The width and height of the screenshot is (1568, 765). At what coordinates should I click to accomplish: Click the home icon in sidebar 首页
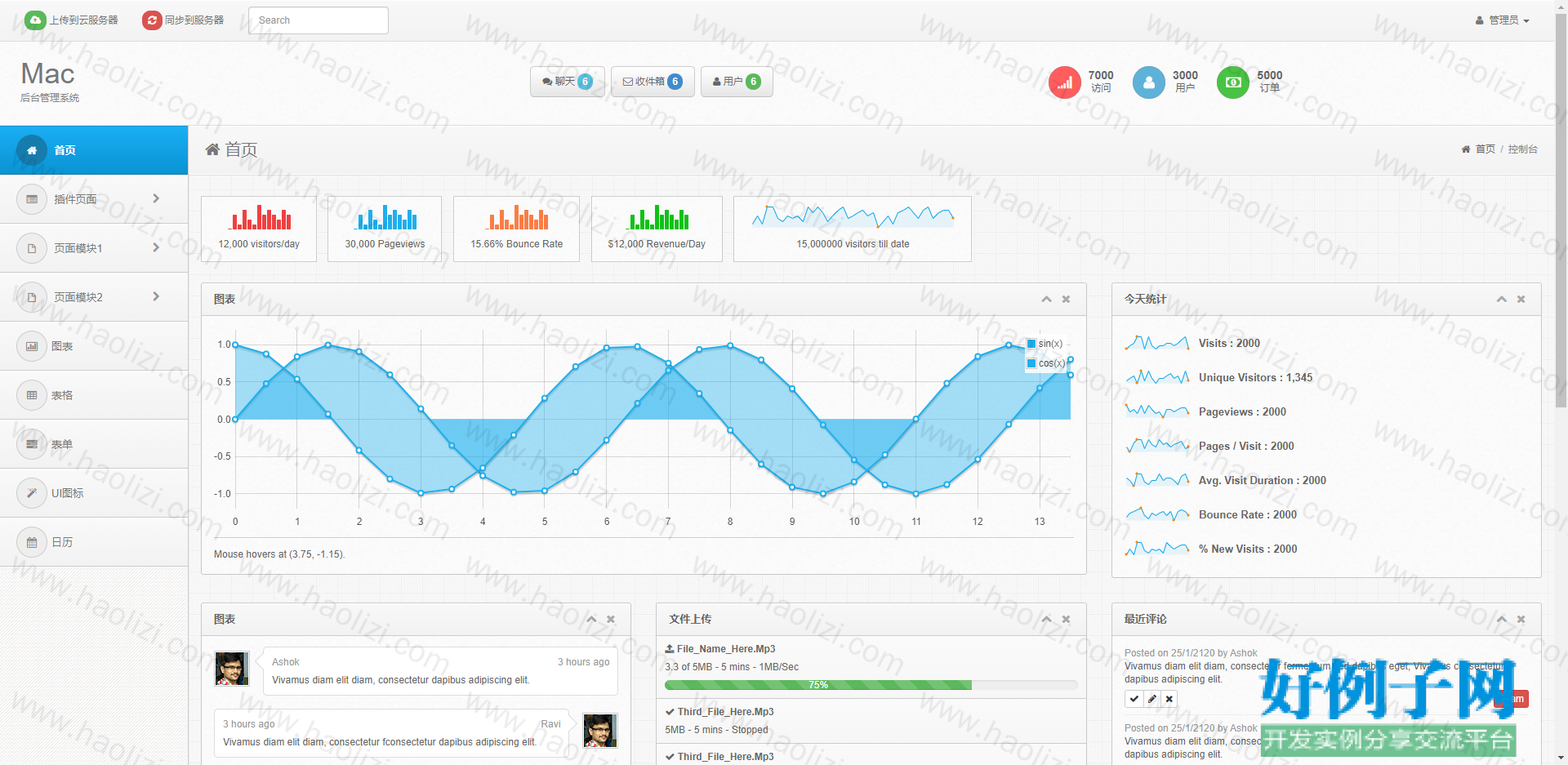coord(32,150)
